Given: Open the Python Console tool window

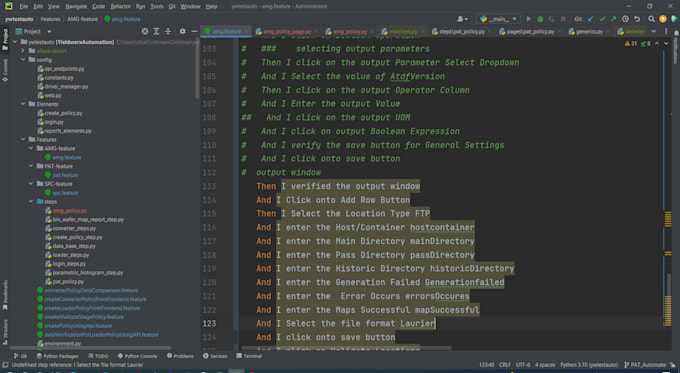Looking at the screenshot, I should tap(137, 356).
